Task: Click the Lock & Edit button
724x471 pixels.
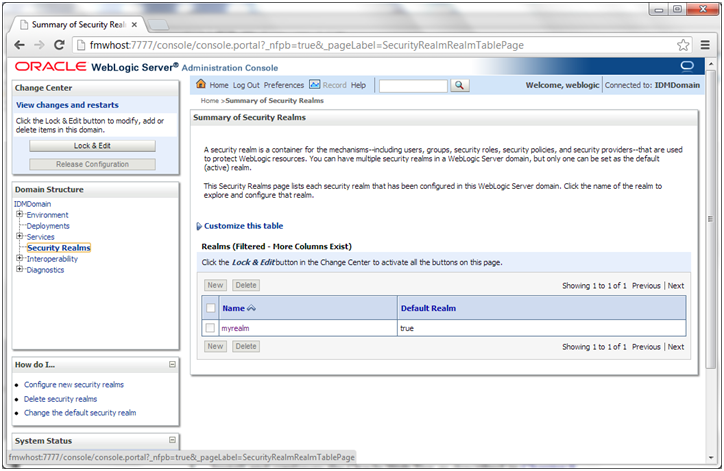Action: pos(92,146)
